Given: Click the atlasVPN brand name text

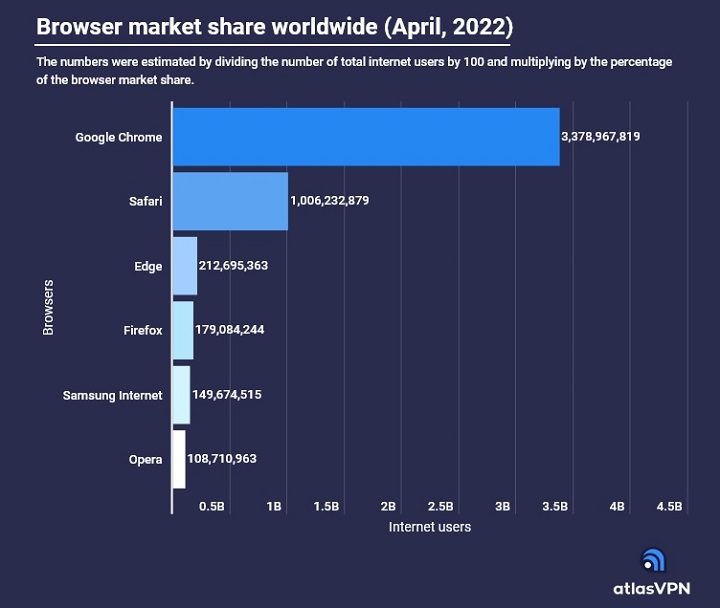Looking at the screenshot, I should [651, 589].
